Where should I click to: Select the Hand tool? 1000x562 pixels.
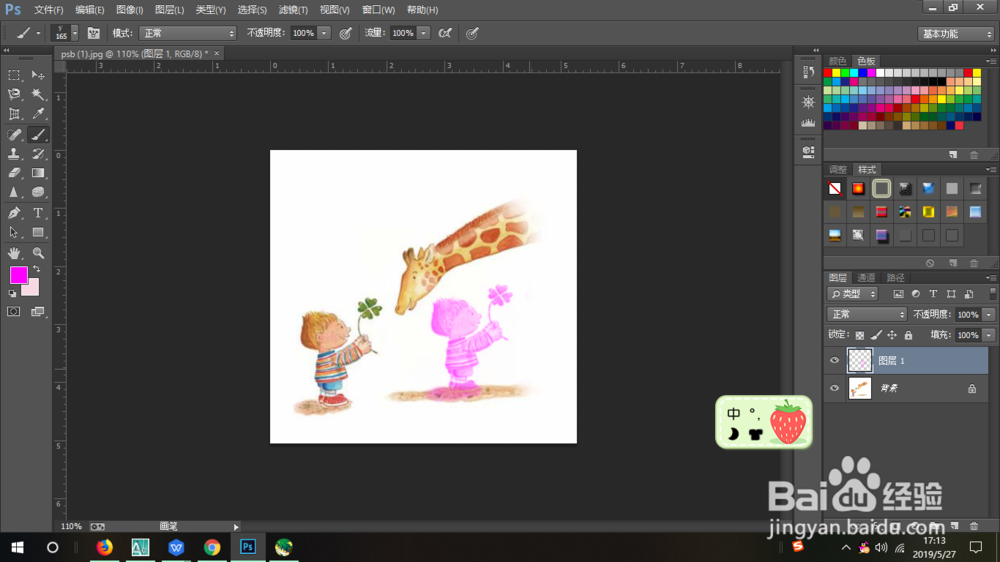click(x=13, y=253)
